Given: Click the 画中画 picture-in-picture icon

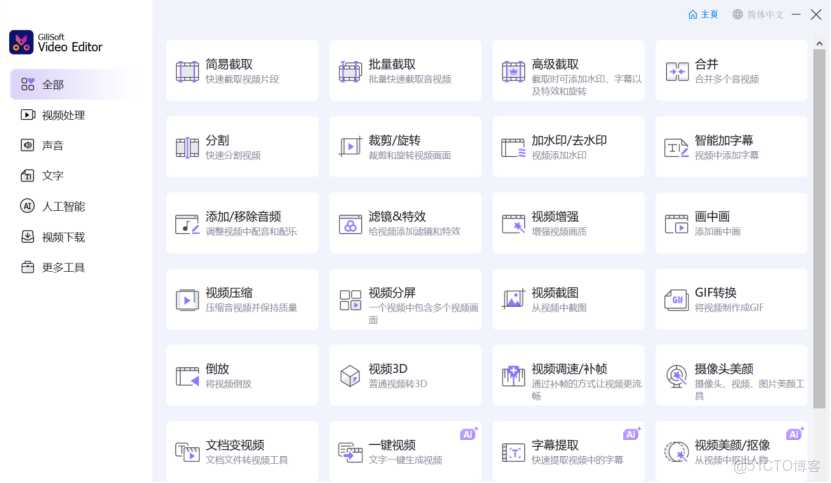Looking at the screenshot, I should click(x=677, y=224).
